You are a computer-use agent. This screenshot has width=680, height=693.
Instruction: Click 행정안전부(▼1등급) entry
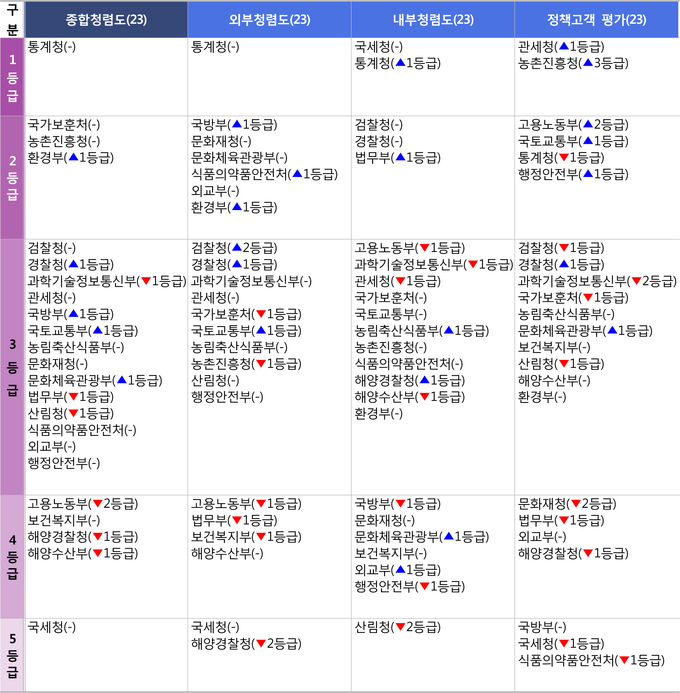click(410, 586)
